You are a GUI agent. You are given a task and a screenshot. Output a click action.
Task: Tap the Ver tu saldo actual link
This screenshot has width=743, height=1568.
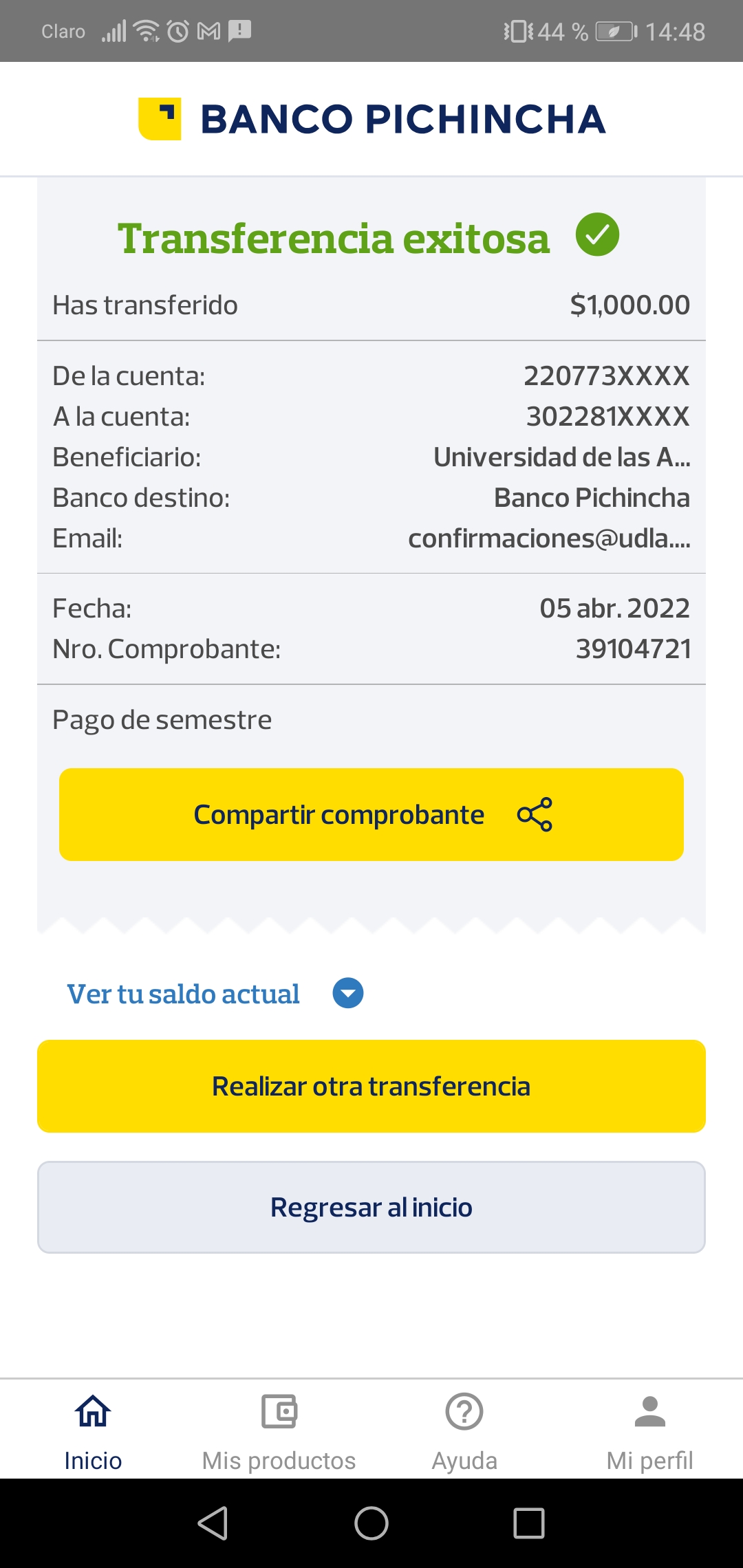pyautogui.click(x=183, y=994)
